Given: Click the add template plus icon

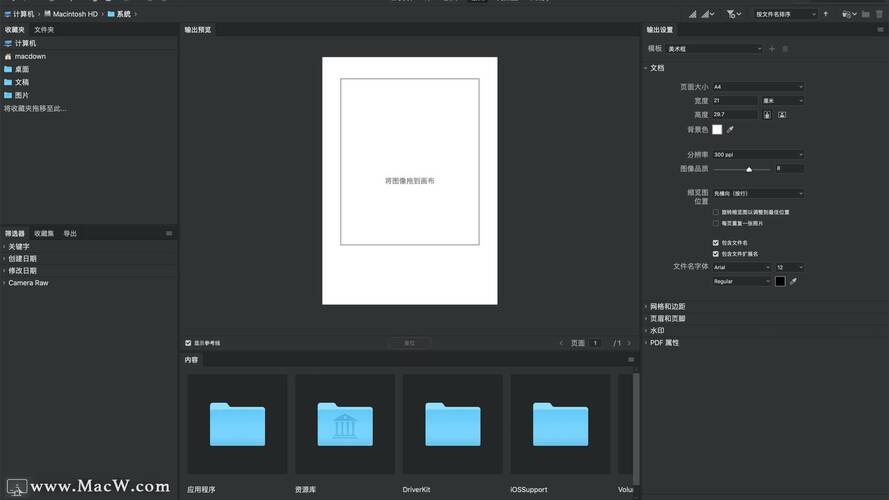Looking at the screenshot, I should click(x=772, y=49).
